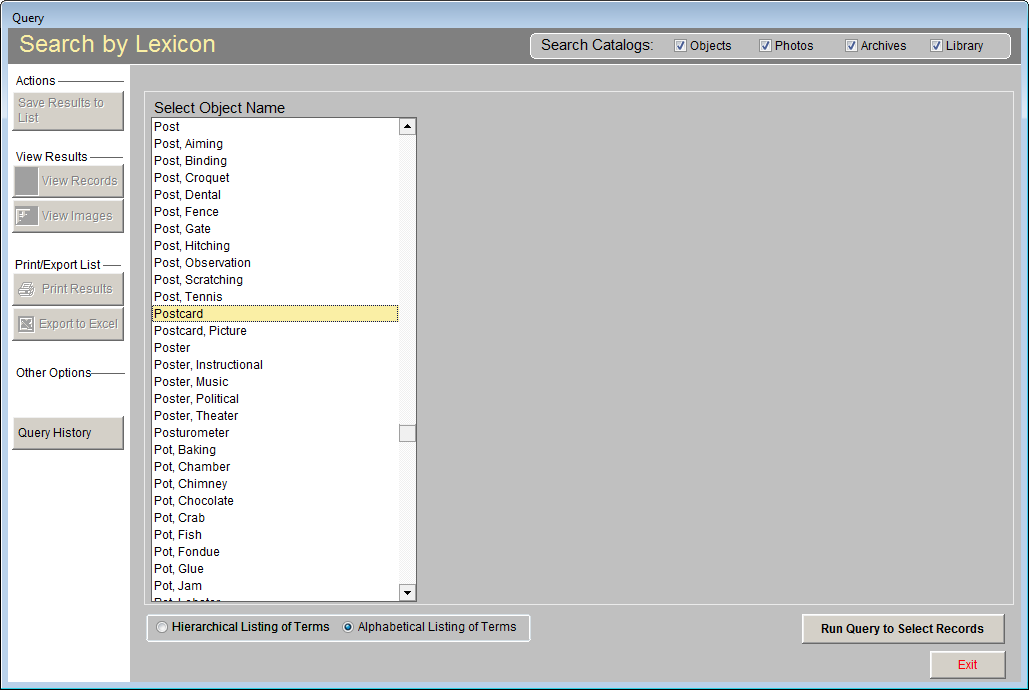Uncheck the Objects catalog checkbox
The image size is (1029, 690).
tap(679, 45)
